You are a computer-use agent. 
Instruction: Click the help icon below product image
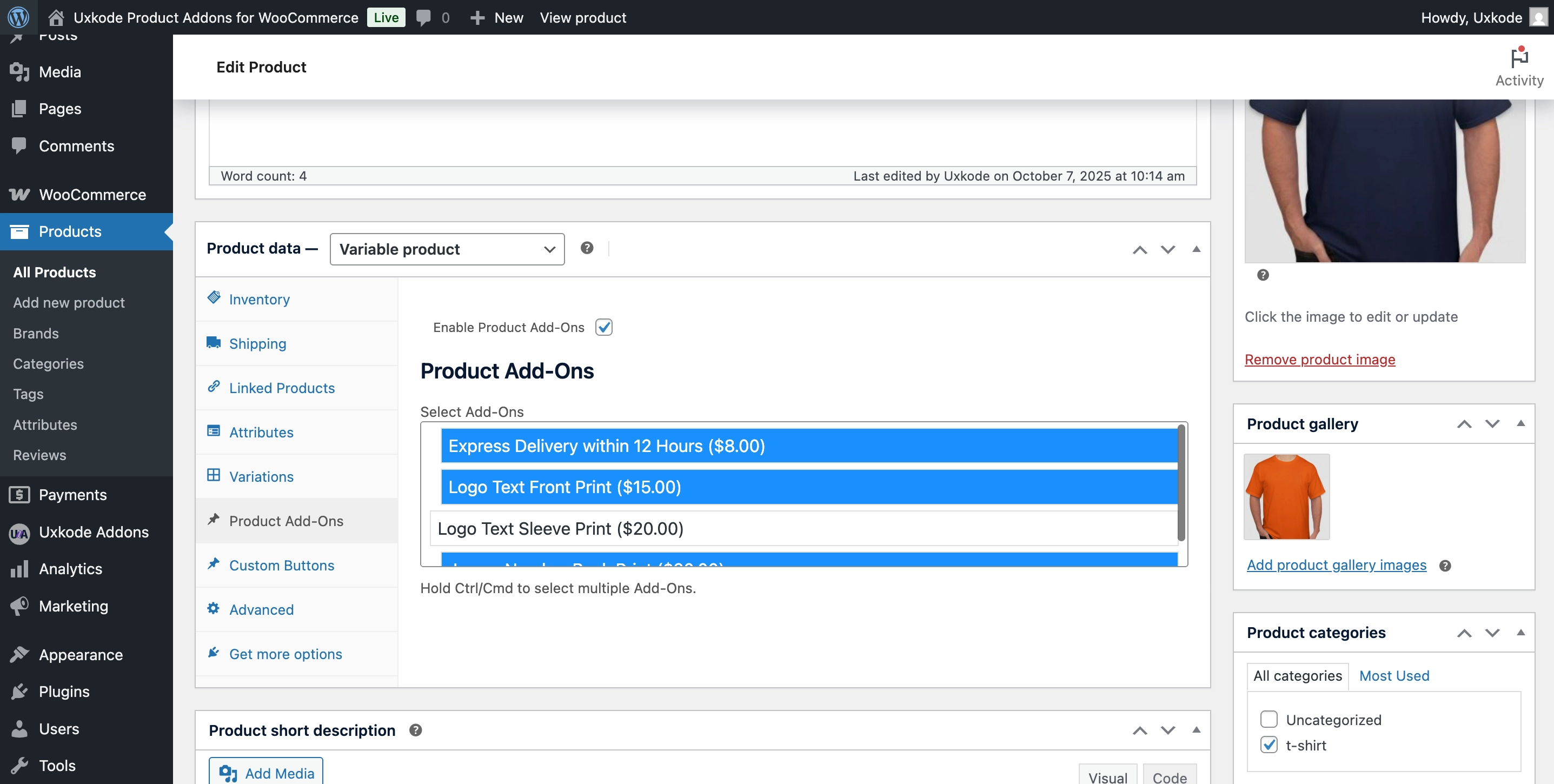[1263, 275]
